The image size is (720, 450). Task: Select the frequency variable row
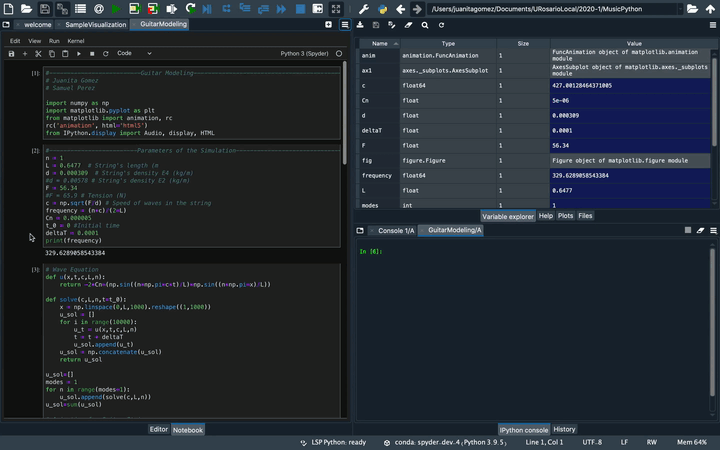[x=380, y=175]
